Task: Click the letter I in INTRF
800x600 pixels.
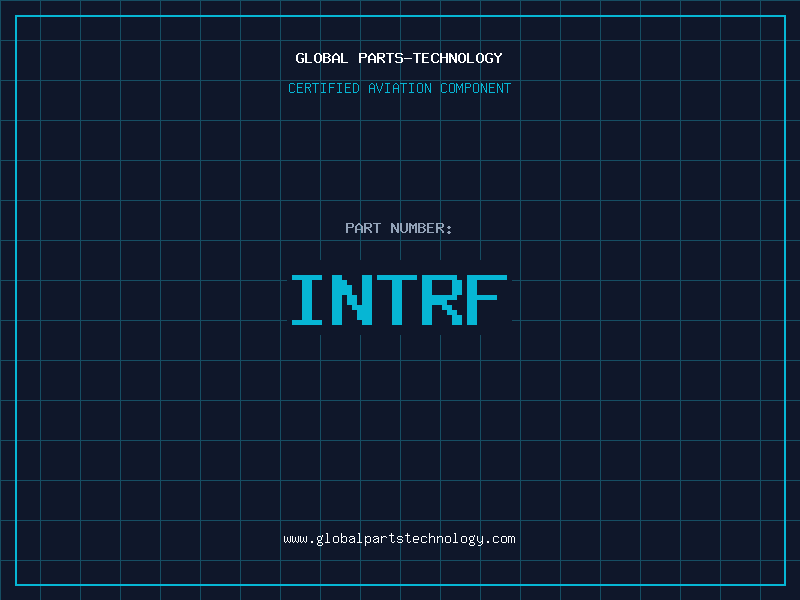Action: [311, 300]
